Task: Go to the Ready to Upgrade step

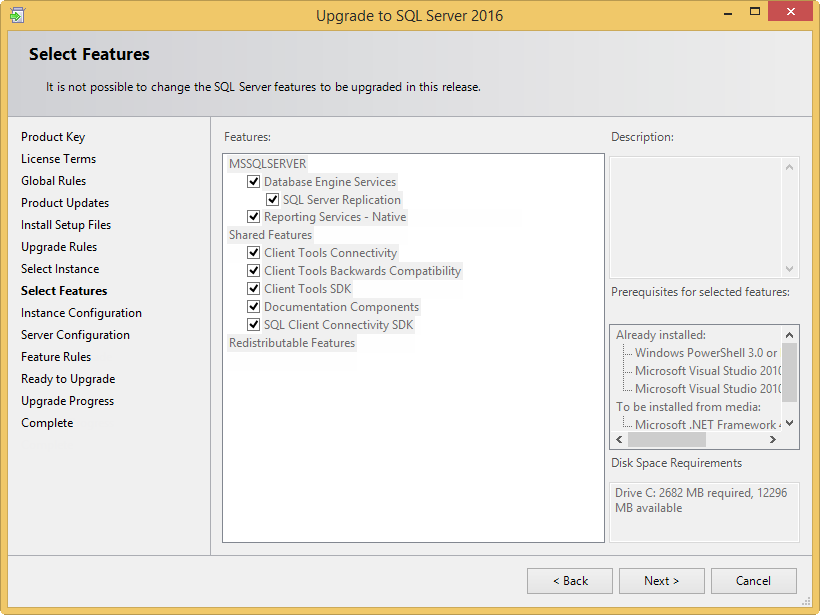Action: click(x=68, y=379)
